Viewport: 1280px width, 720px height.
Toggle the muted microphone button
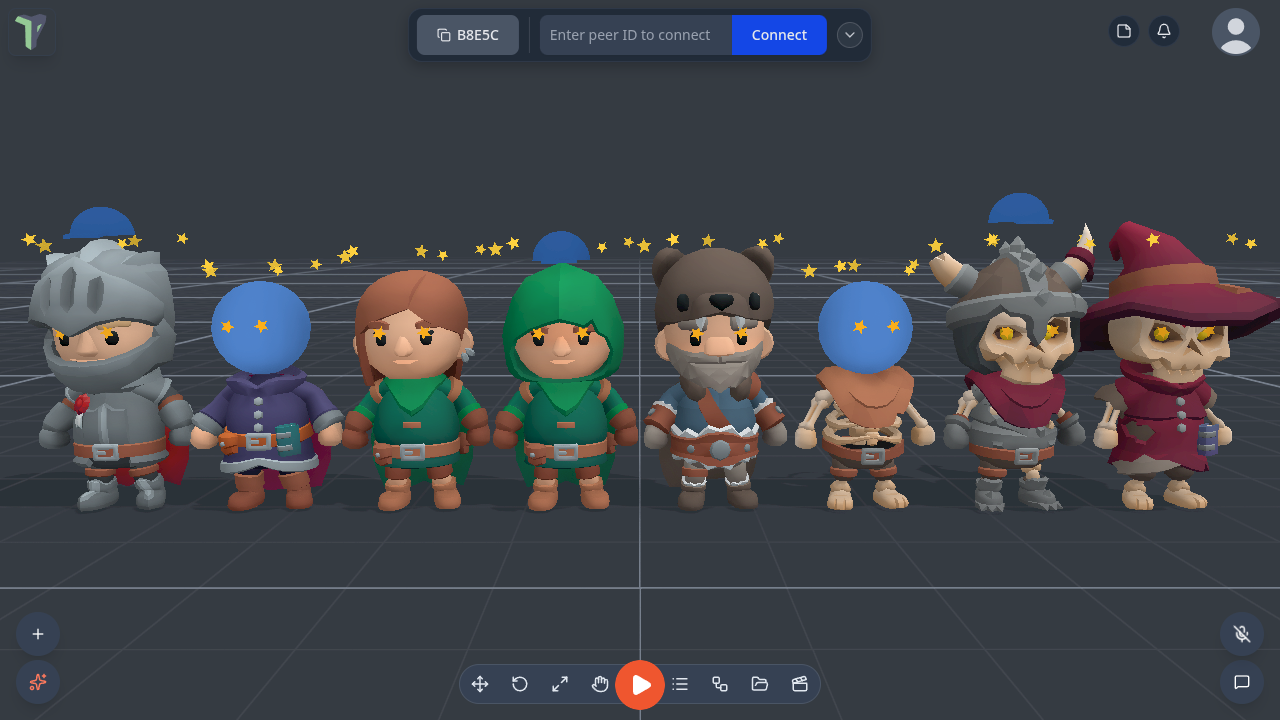pos(1242,634)
